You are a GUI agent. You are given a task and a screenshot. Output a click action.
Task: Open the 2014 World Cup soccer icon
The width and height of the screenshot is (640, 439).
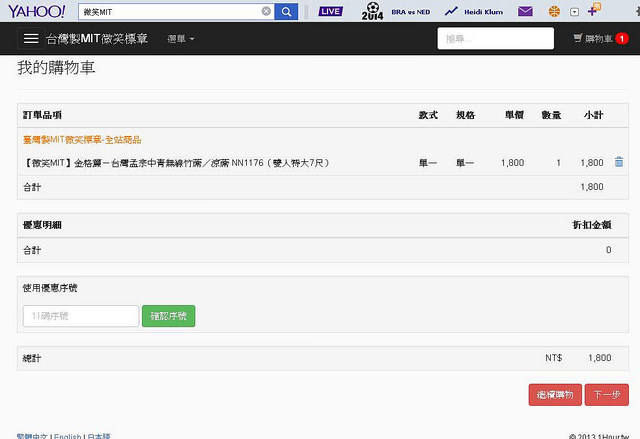372,11
